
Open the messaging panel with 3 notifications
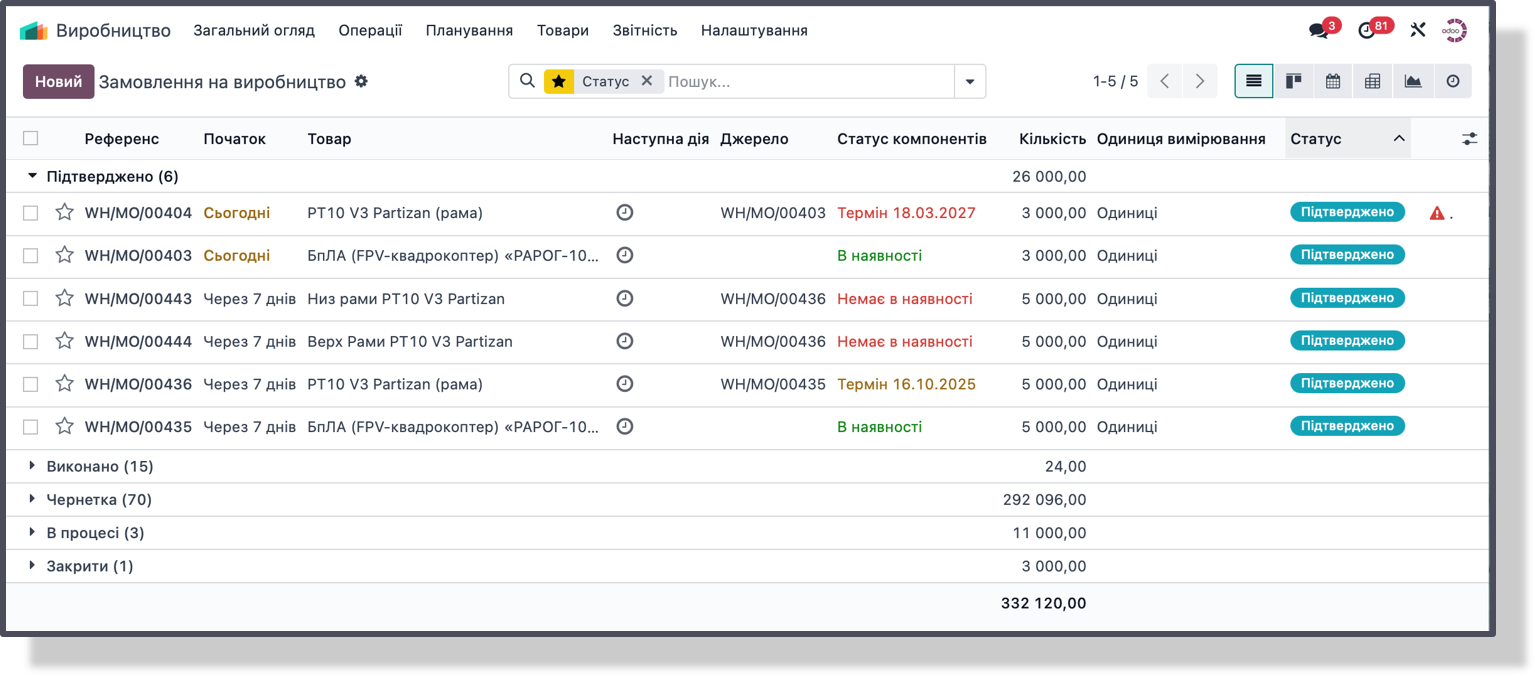click(1317, 29)
